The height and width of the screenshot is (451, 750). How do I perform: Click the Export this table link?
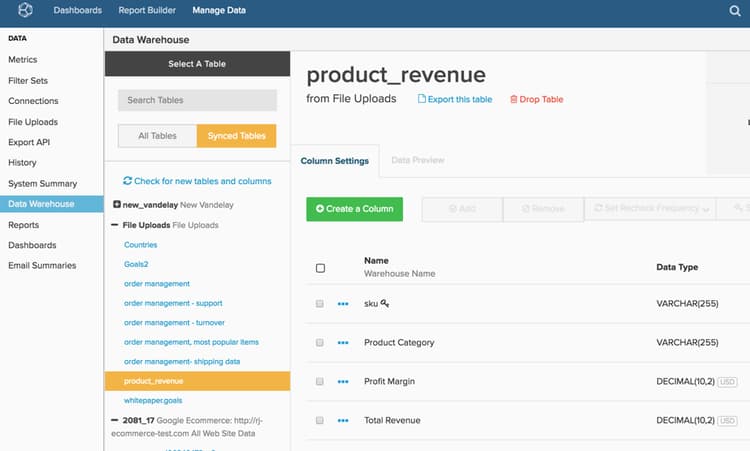coord(455,99)
